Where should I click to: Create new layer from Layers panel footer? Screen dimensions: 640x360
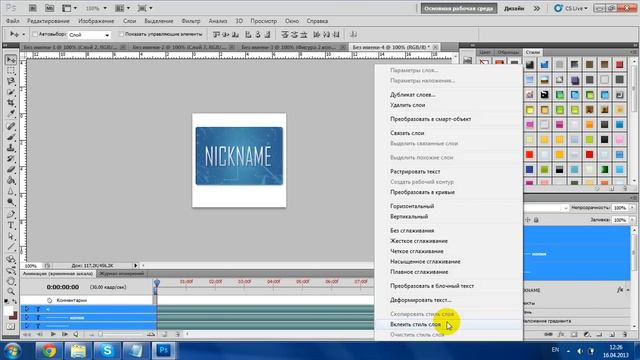tap(612, 334)
